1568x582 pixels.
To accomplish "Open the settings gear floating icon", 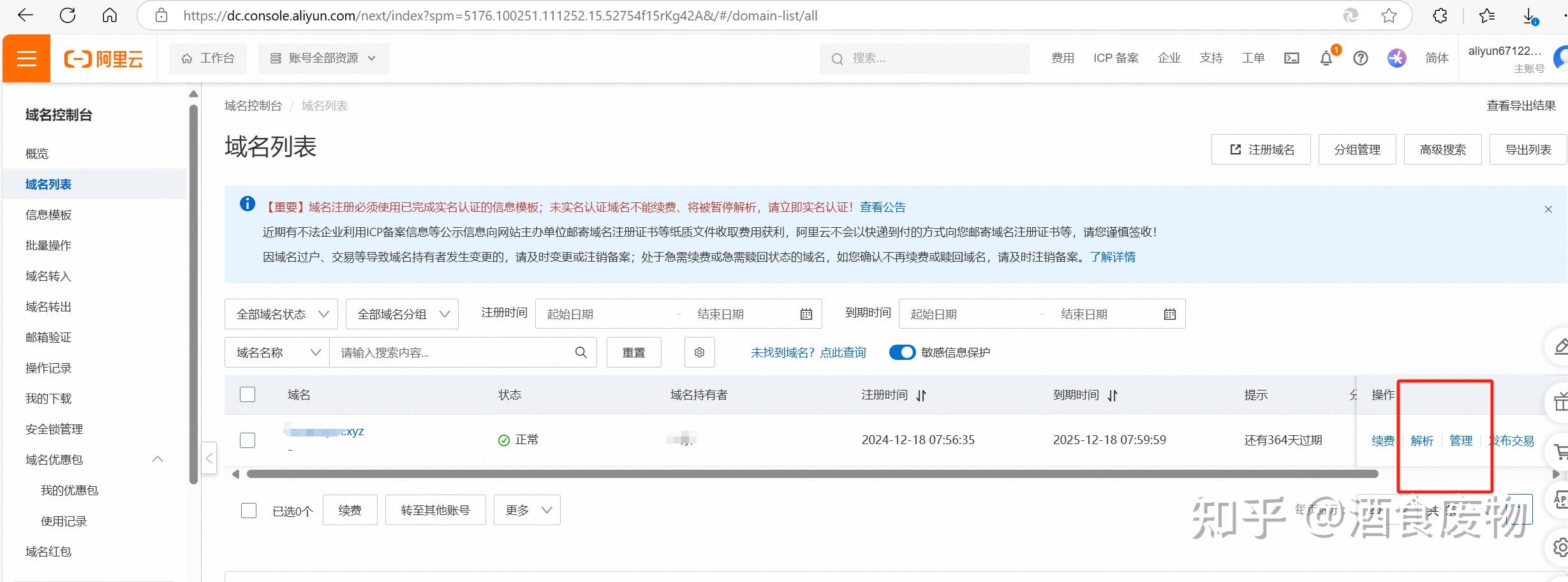I will pos(1562,546).
